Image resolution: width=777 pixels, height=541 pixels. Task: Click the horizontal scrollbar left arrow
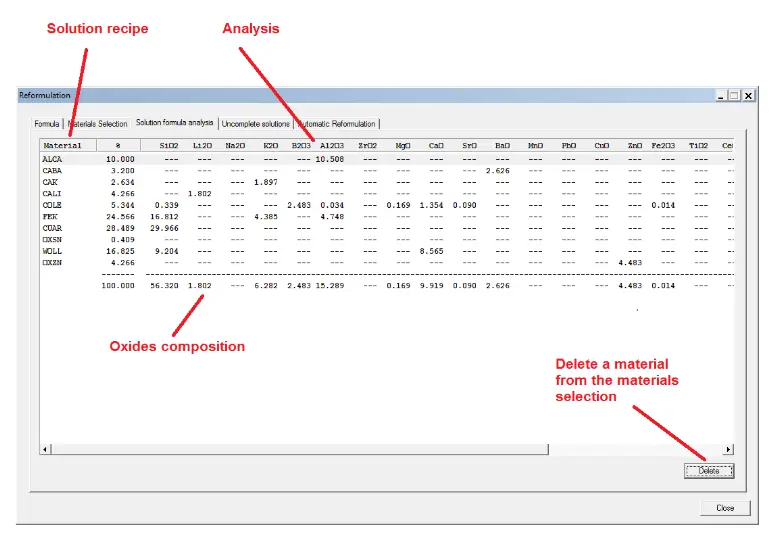(45, 451)
